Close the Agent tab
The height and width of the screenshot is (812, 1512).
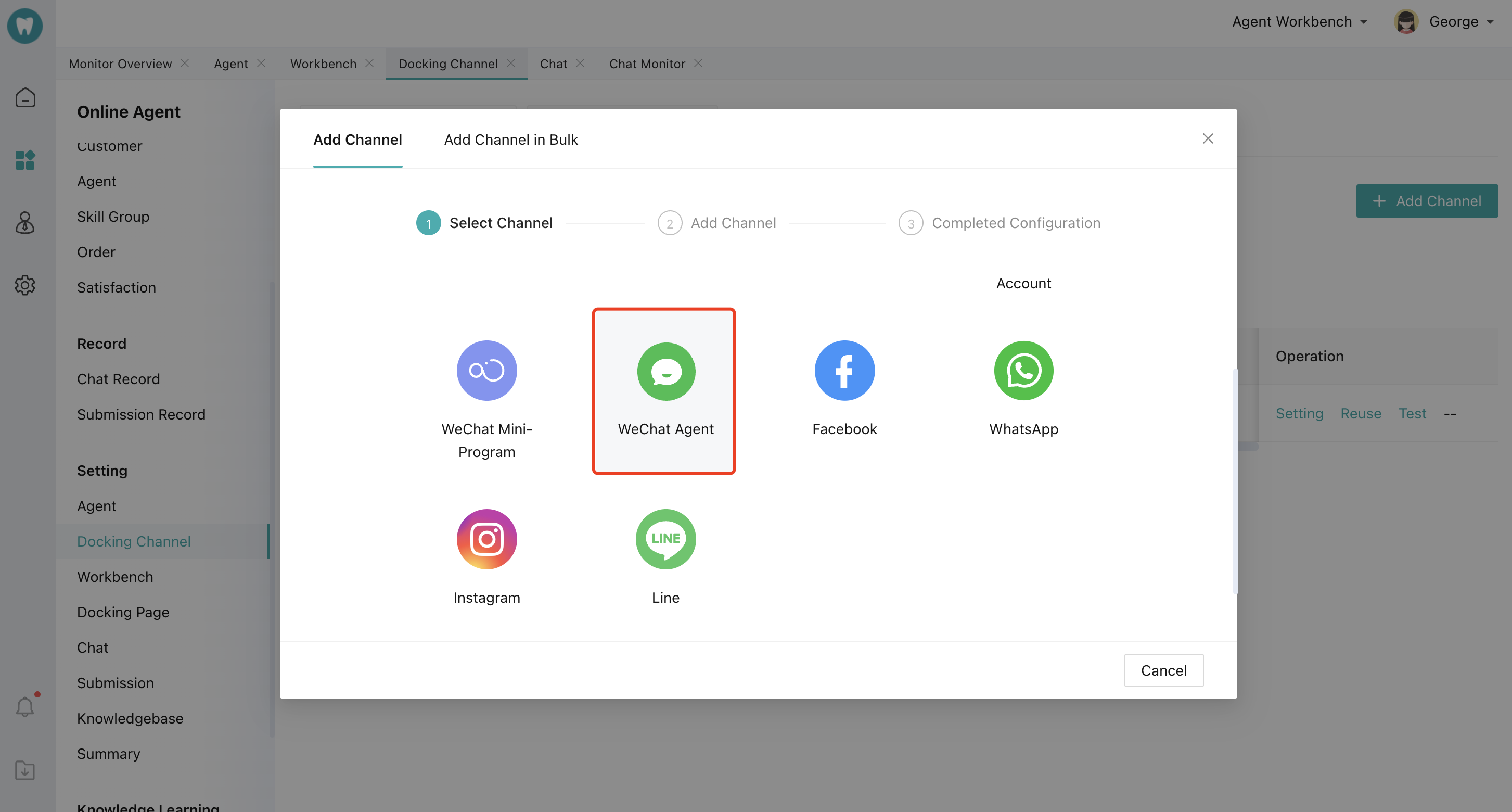coord(261,63)
